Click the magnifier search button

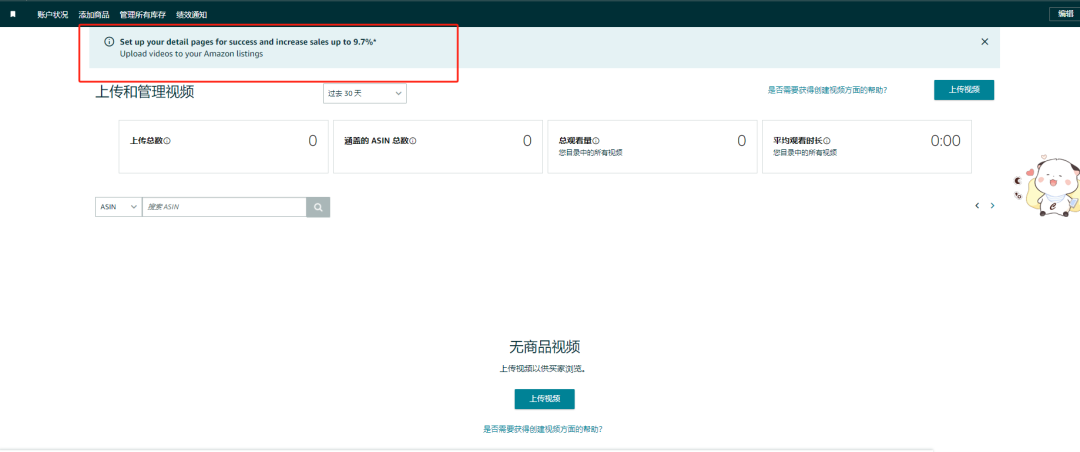[318, 207]
